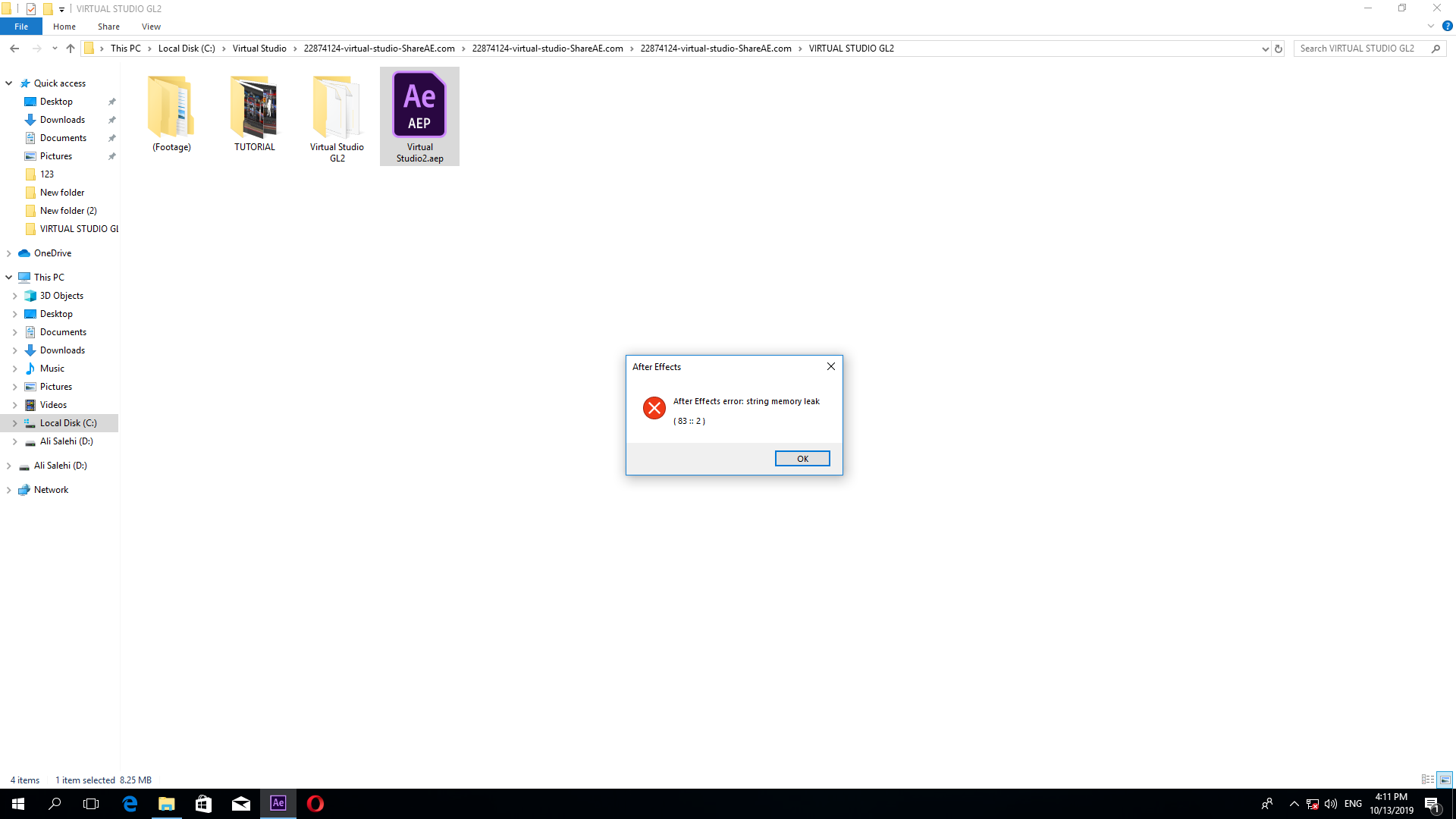Click the search icon in taskbar
1456x819 pixels.
[x=55, y=803]
